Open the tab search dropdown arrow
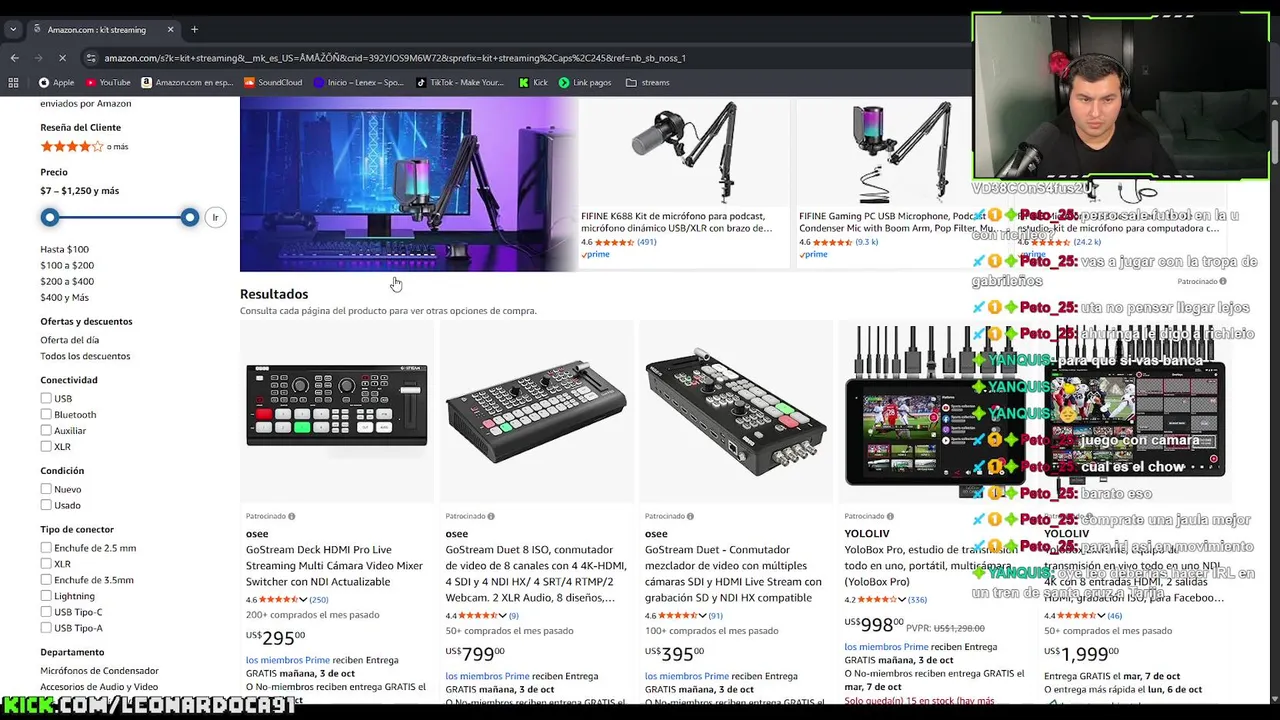Image resolution: width=1280 pixels, height=720 pixels. [x=13, y=29]
